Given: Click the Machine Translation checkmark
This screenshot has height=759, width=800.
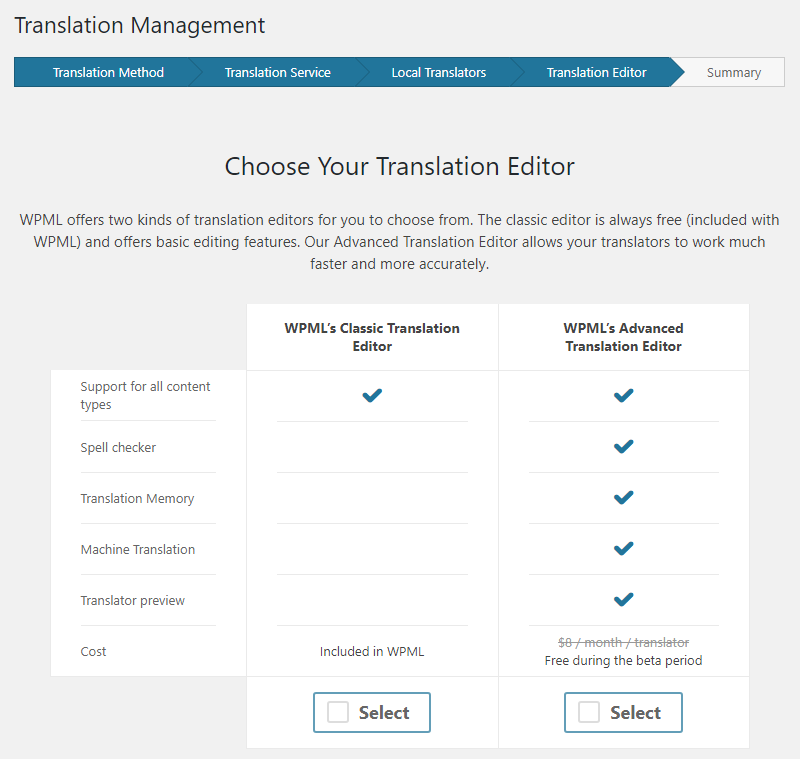Looking at the screenshot, I should [623, 548].
